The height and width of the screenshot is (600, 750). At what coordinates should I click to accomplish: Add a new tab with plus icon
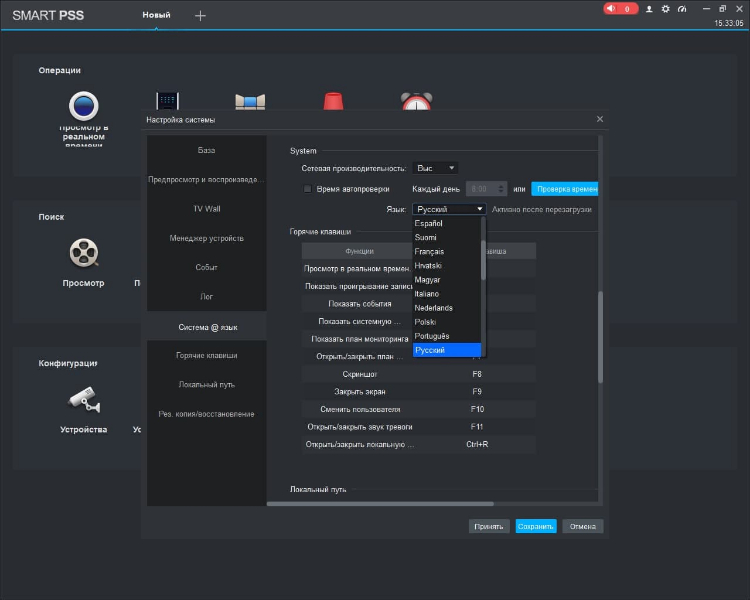[200, 16]
